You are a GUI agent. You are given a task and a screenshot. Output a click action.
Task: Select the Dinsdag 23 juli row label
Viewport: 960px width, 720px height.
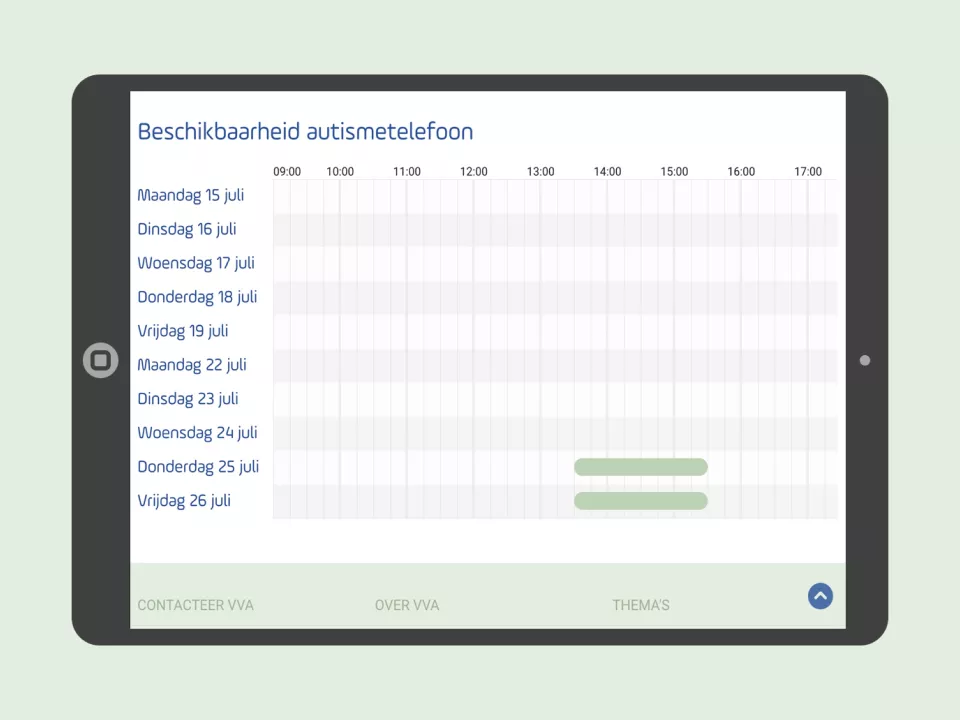pos(188,399)
